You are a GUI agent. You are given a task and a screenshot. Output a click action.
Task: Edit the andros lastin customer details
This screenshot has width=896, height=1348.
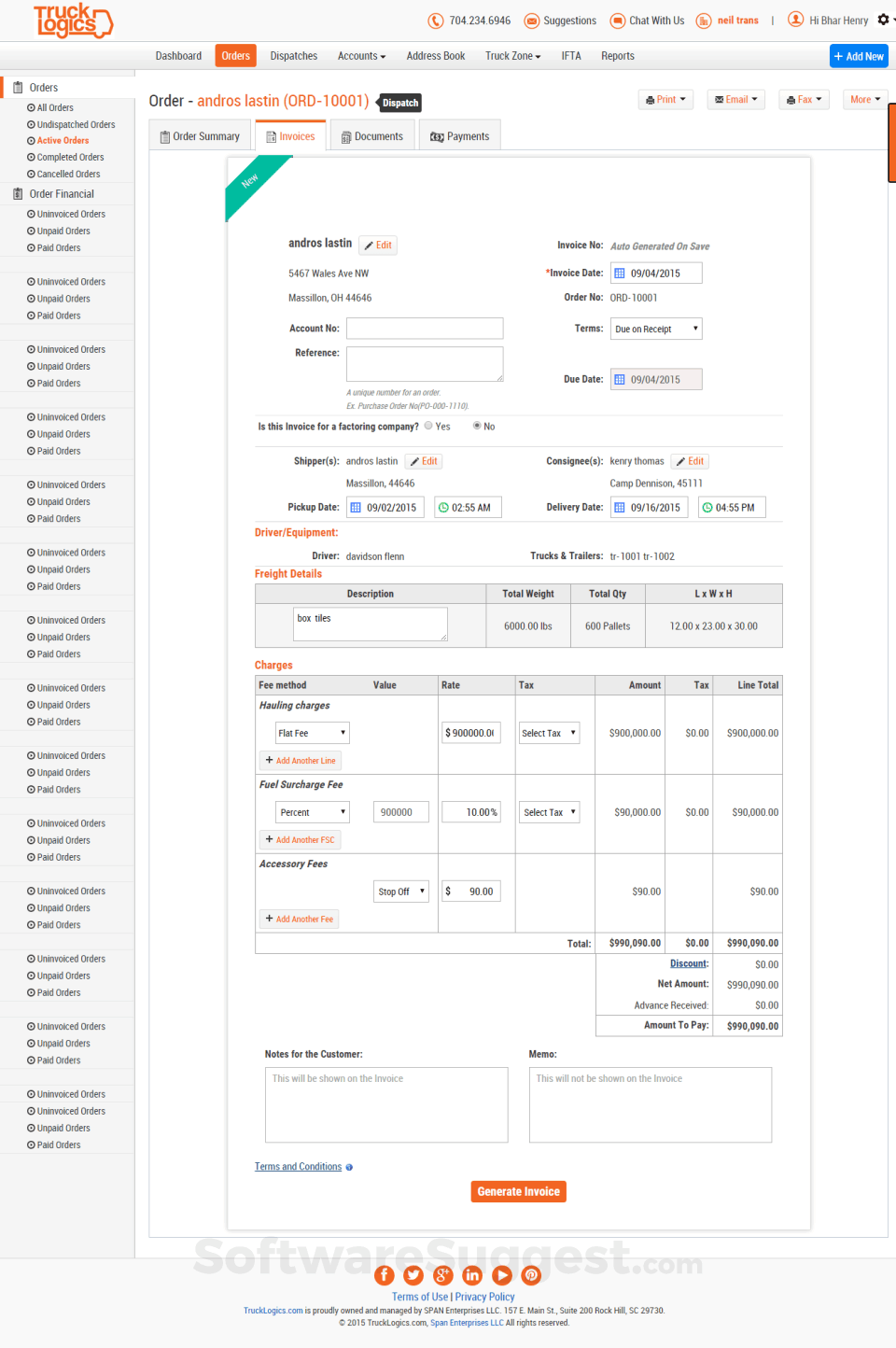coord(378,246)
